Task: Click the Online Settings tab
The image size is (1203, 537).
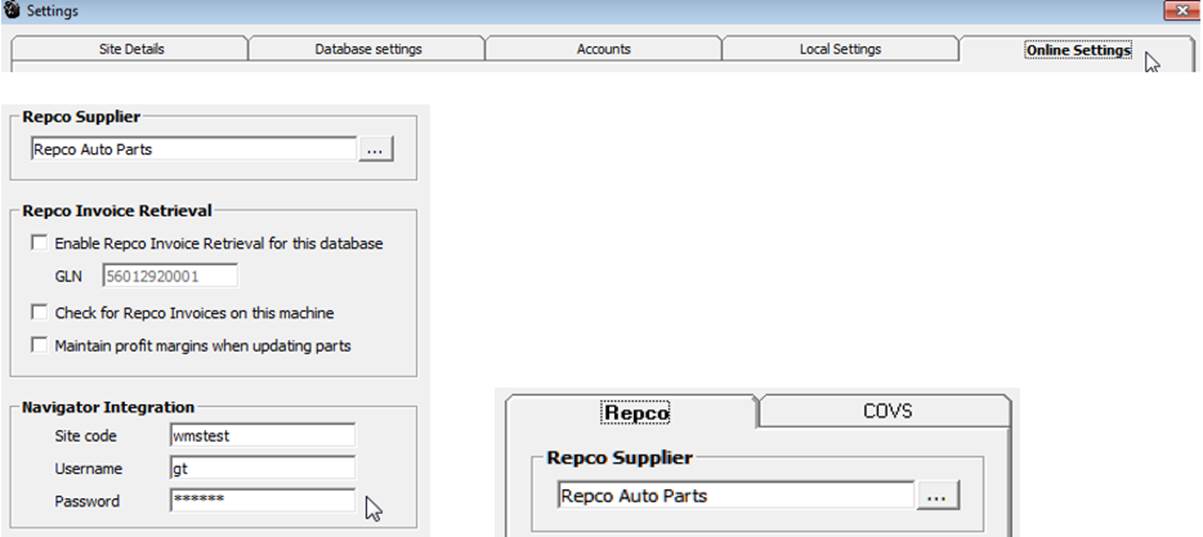Action: click(1077, 50)
